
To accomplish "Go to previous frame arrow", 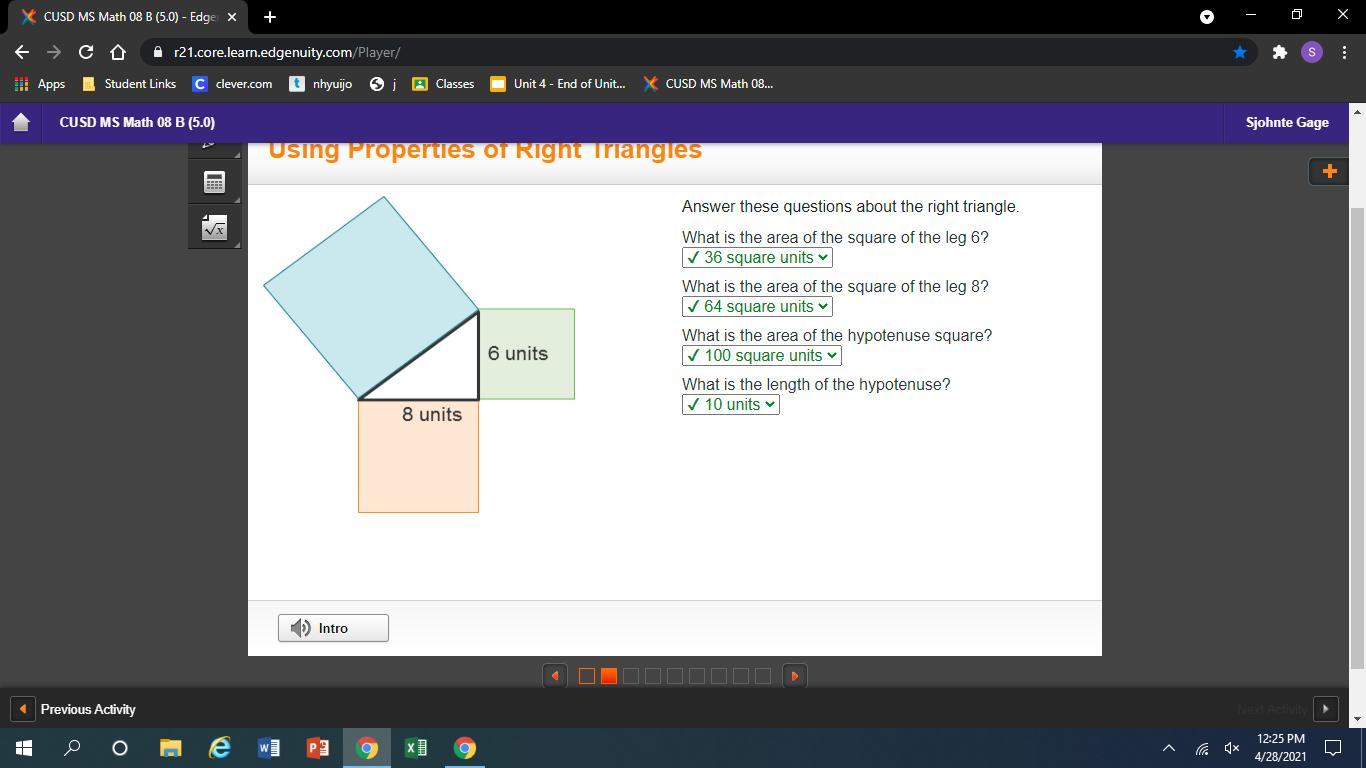I will [555, 676].
